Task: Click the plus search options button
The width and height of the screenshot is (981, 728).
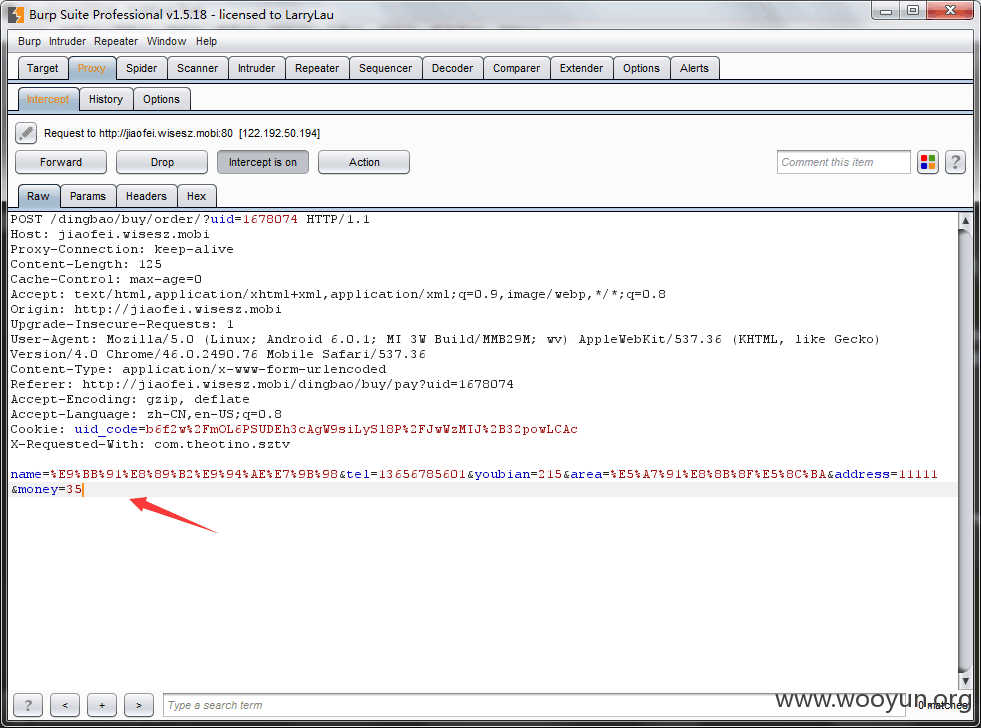Action: pyautogui.click(x=102, y=705)
